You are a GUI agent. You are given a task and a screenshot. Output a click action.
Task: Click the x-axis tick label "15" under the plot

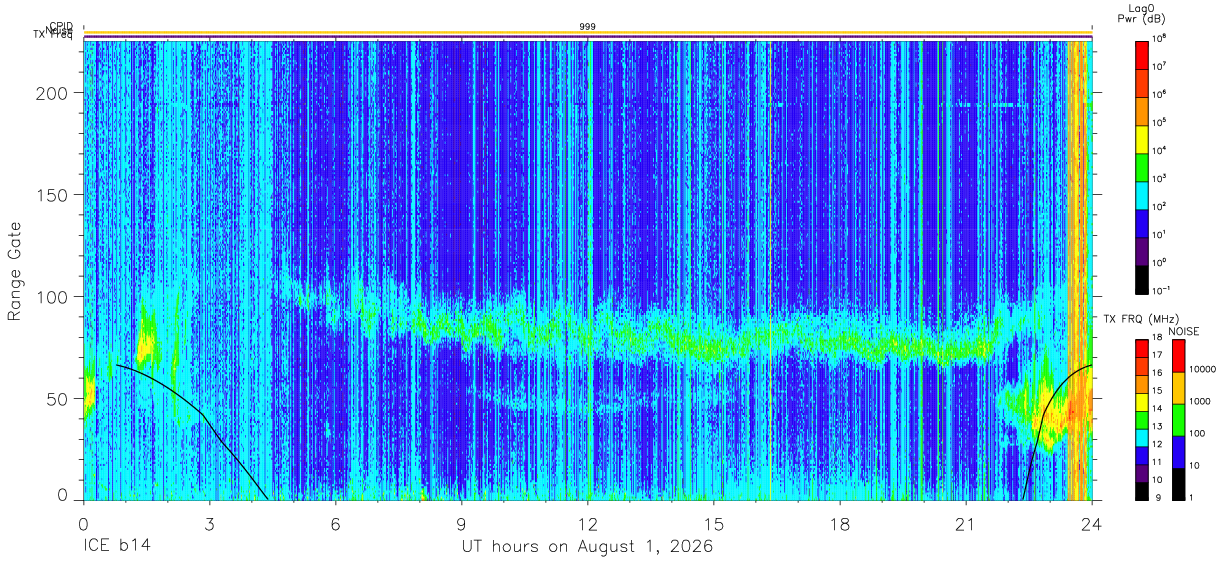[713, 523]
